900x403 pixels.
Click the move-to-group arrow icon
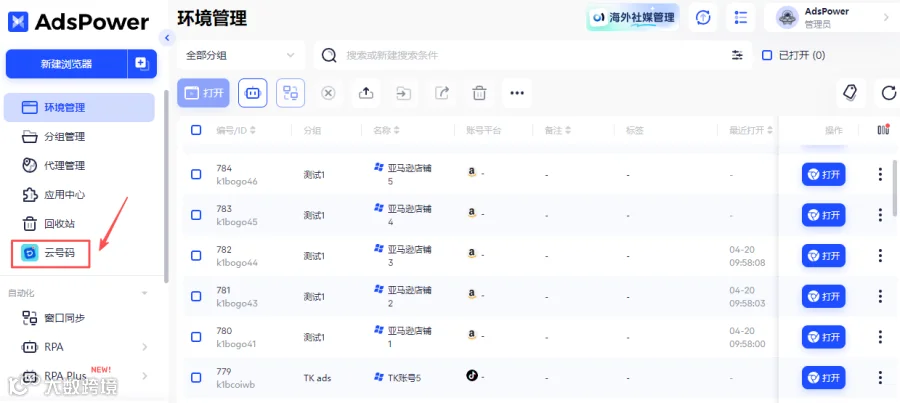pos(404,93)
